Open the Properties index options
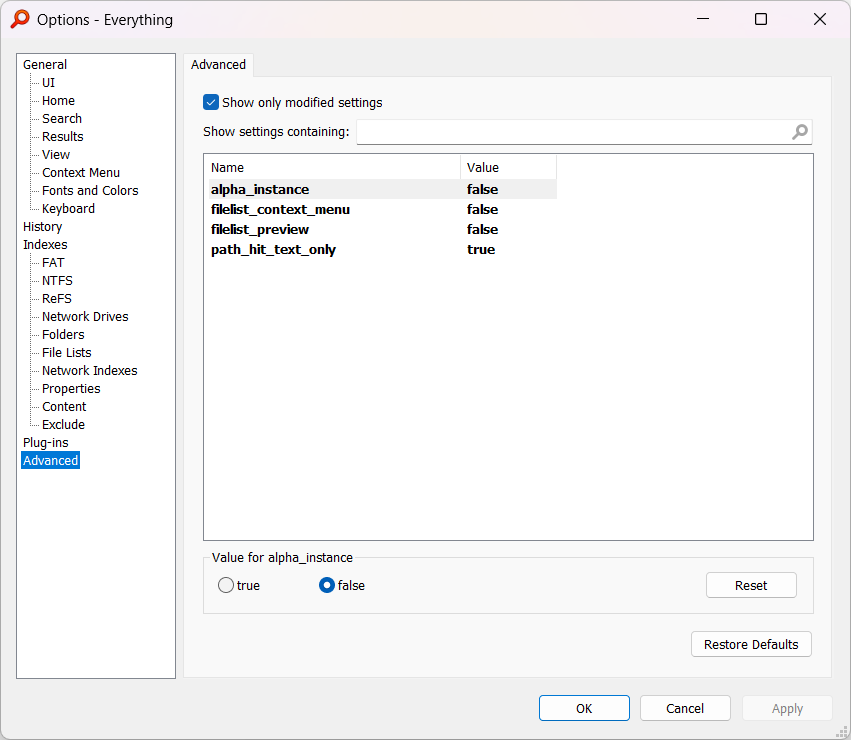The image size is (851, 740). (x=71, y=389)
